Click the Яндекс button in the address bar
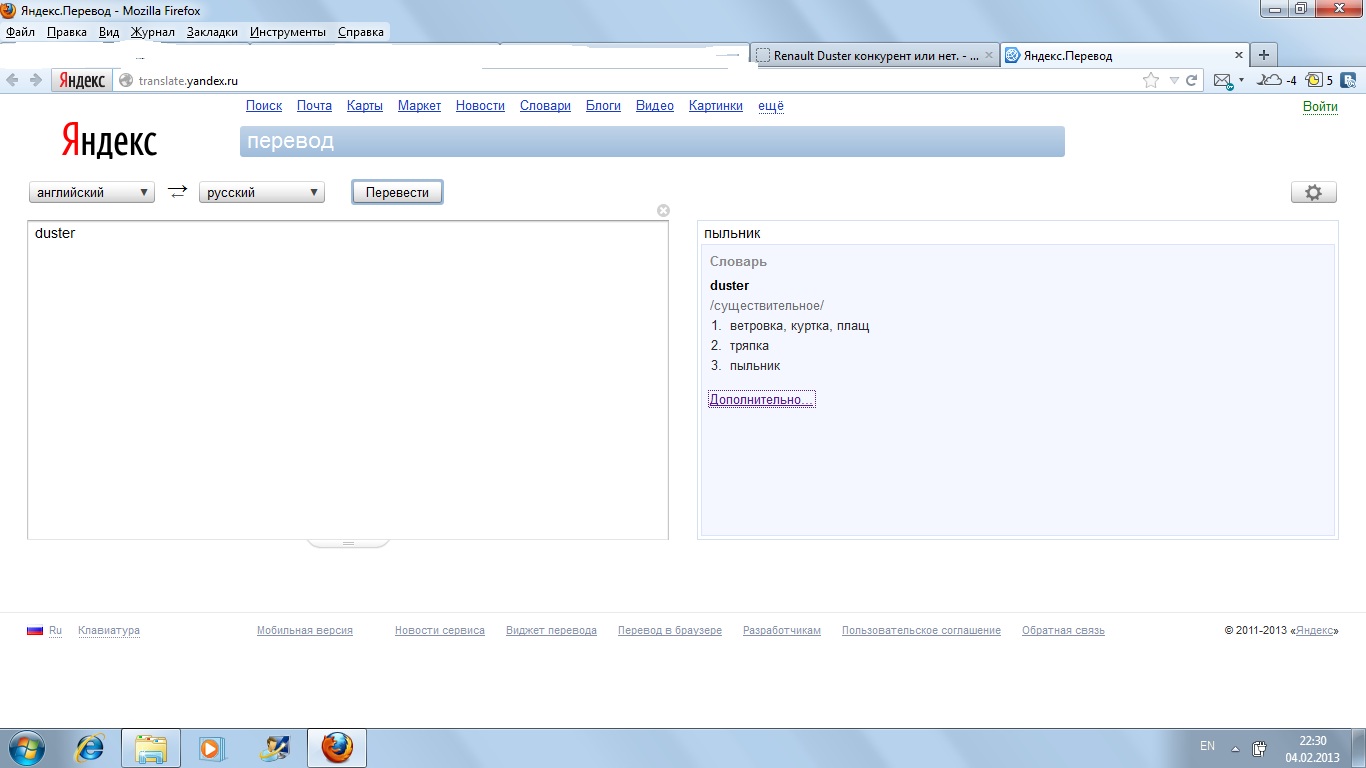The width and height of the screenshot is (1366, 768). 82,80
